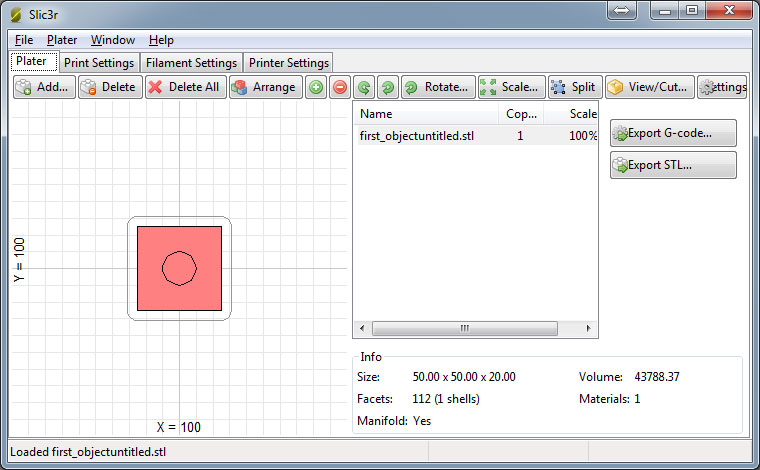Click the copies value 1 in the list

point(520,136)
